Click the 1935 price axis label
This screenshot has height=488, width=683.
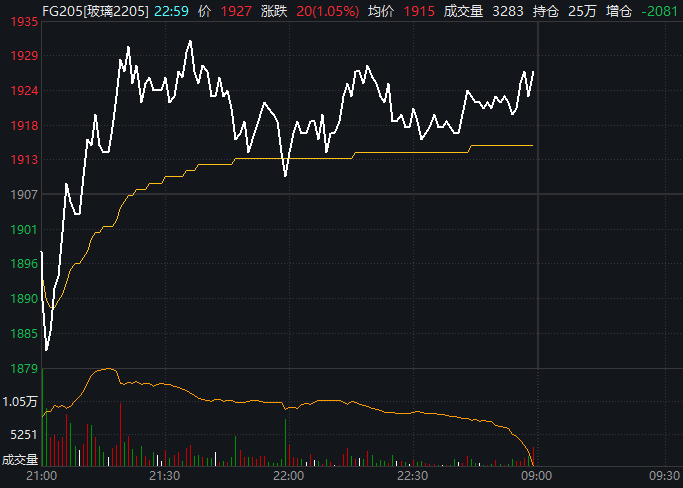click(19, 22)
